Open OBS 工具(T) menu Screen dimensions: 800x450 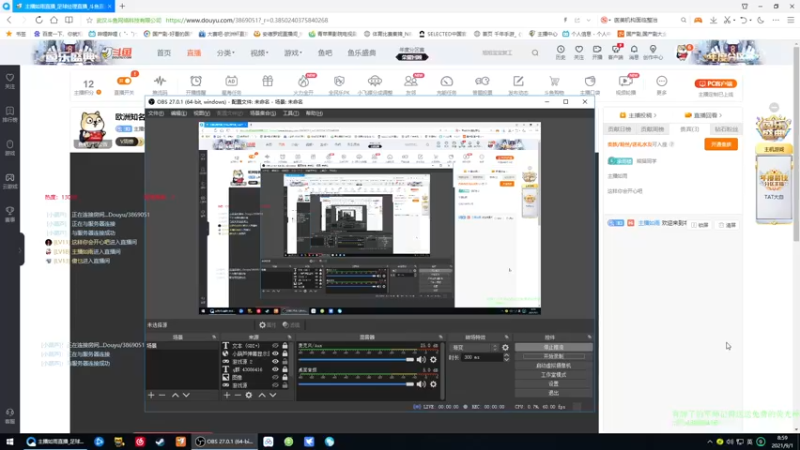click(x=291, y=113)
